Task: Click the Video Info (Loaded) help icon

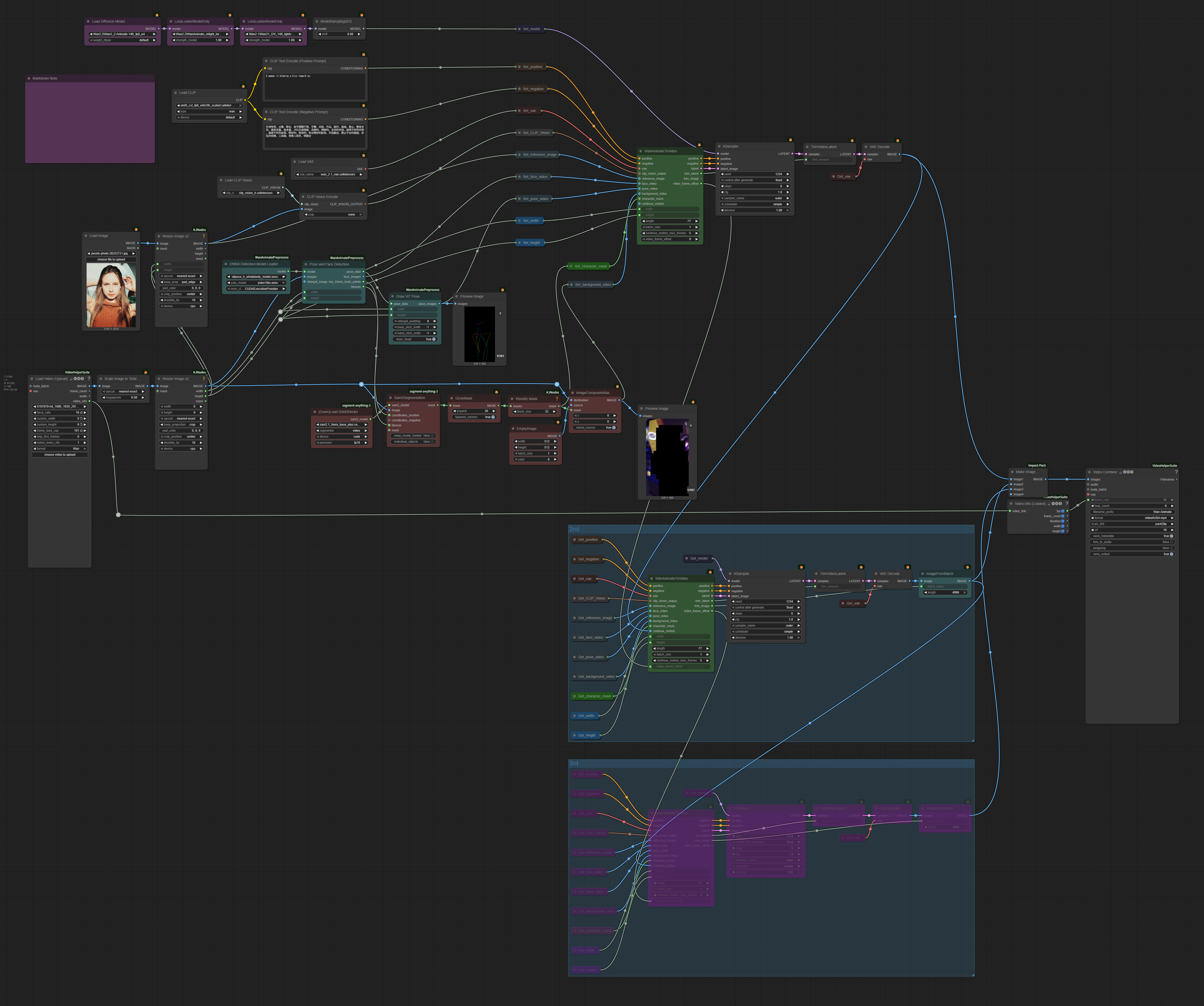Action: click(x=1066, y=503)
